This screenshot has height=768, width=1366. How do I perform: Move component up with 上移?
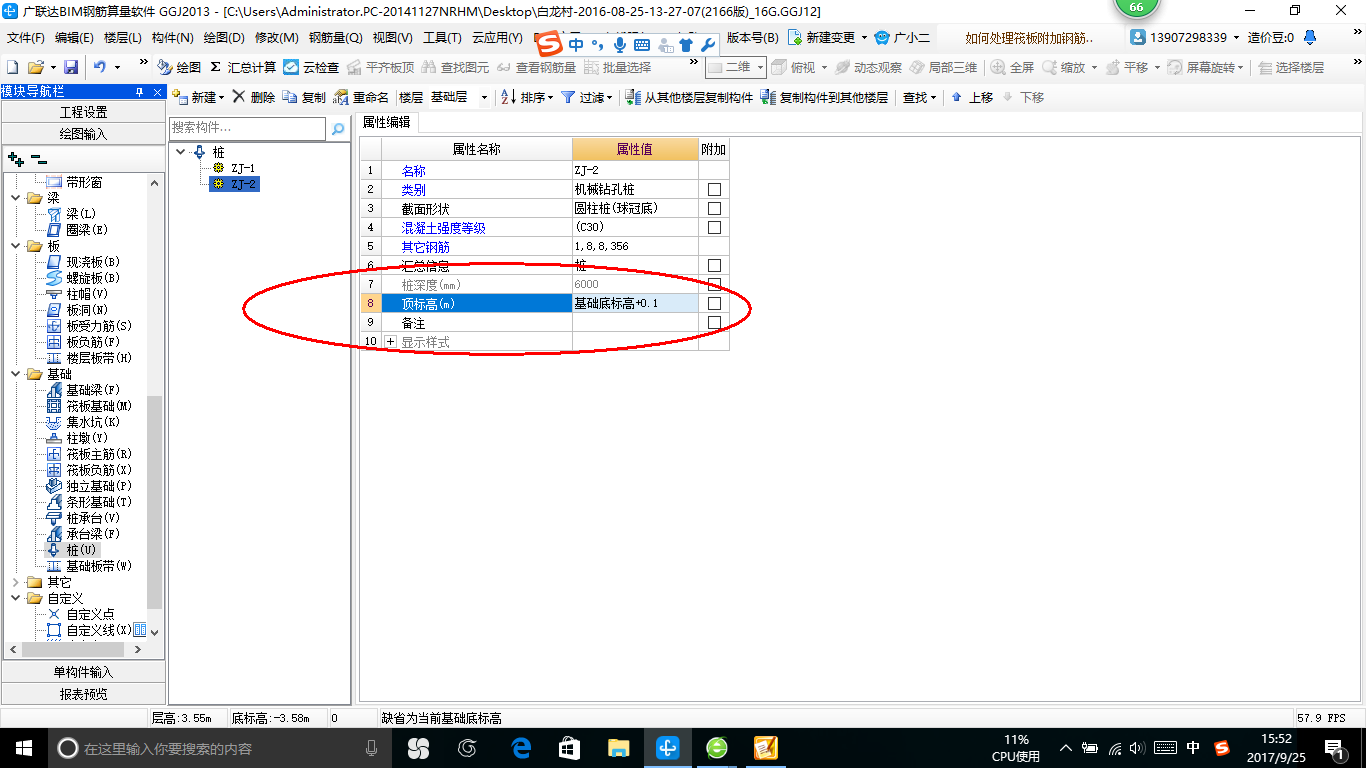coord(972,97)
